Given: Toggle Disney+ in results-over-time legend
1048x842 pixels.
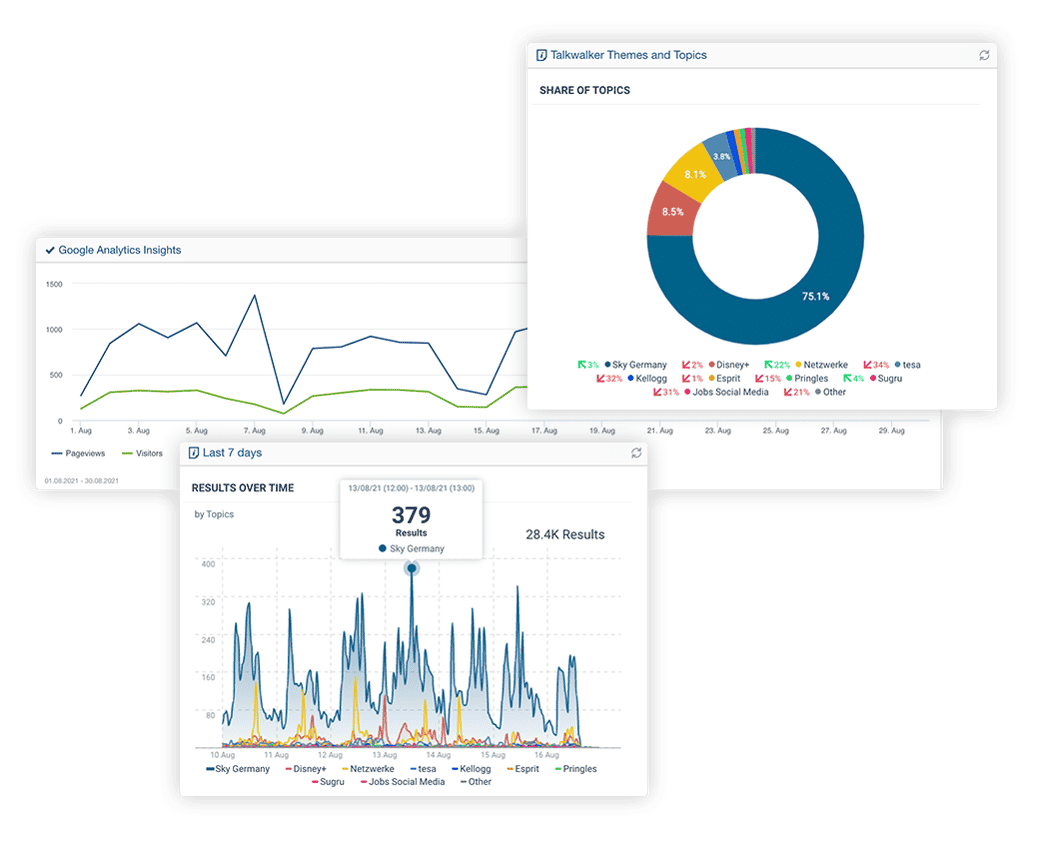Looking at the screenshot, I should (306, 769).
